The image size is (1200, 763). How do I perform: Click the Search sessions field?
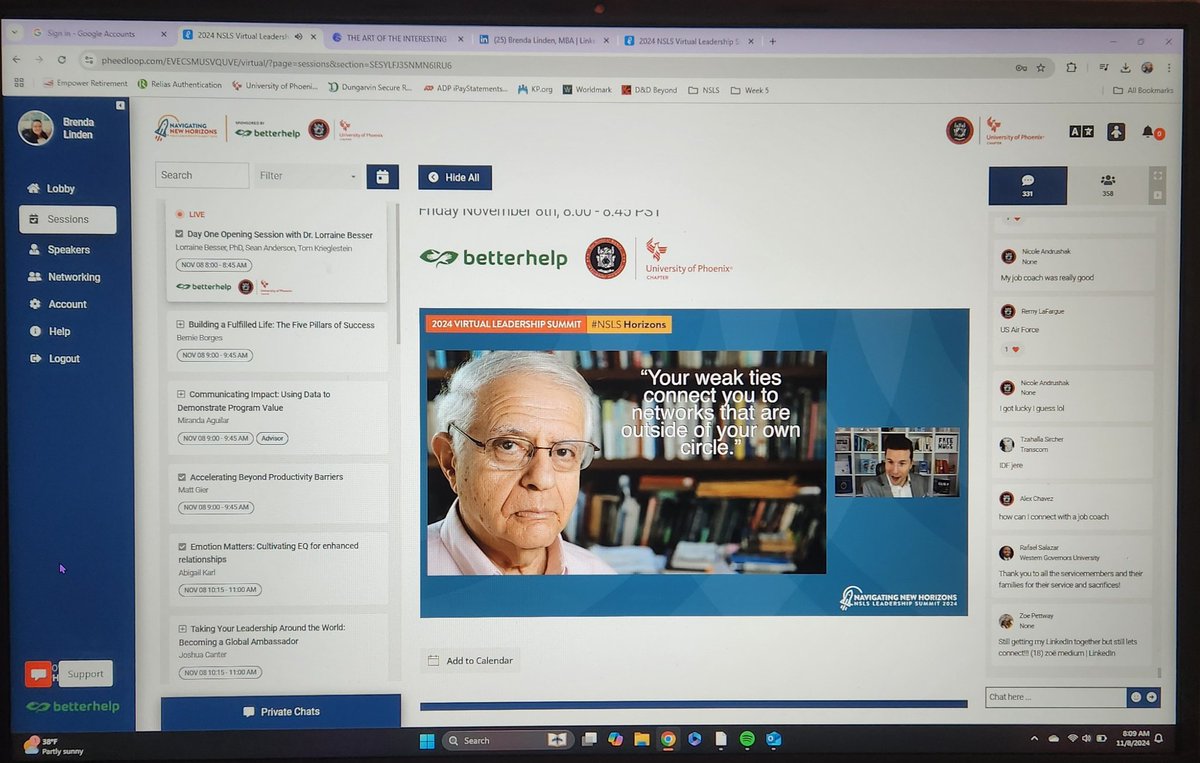(x=202, y=175)
